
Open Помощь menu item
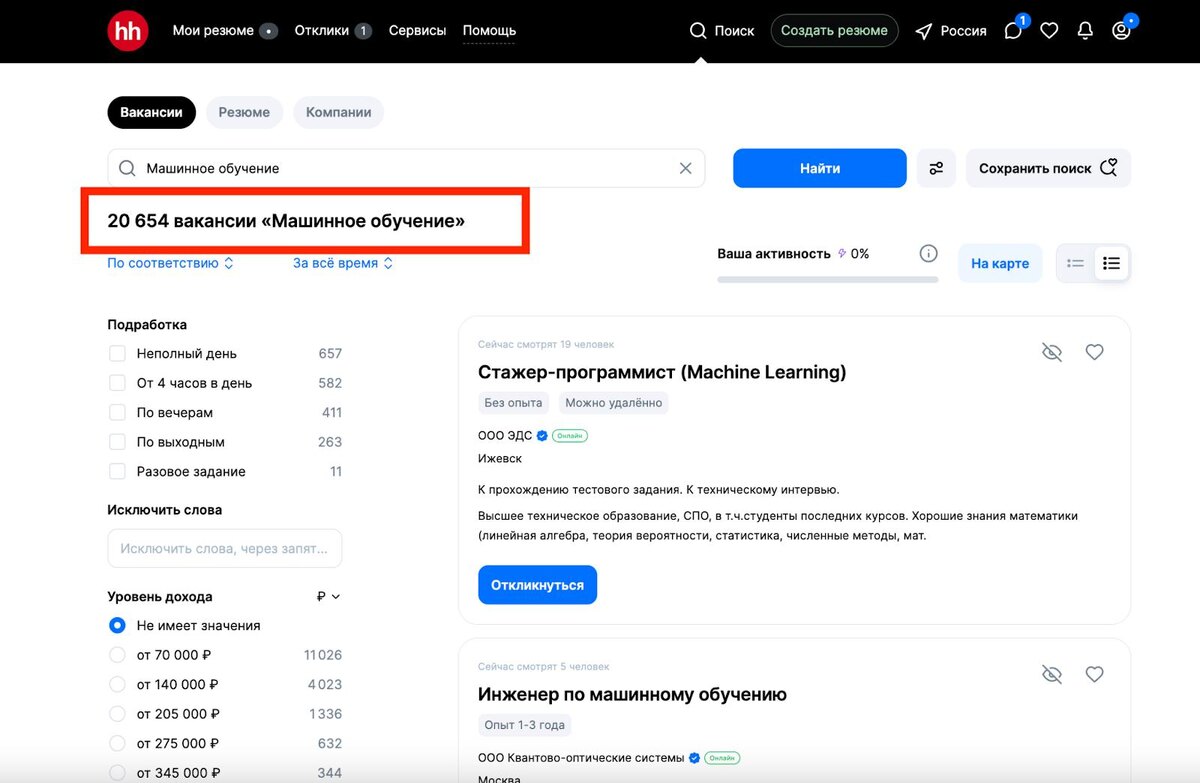tap(489, 30)
